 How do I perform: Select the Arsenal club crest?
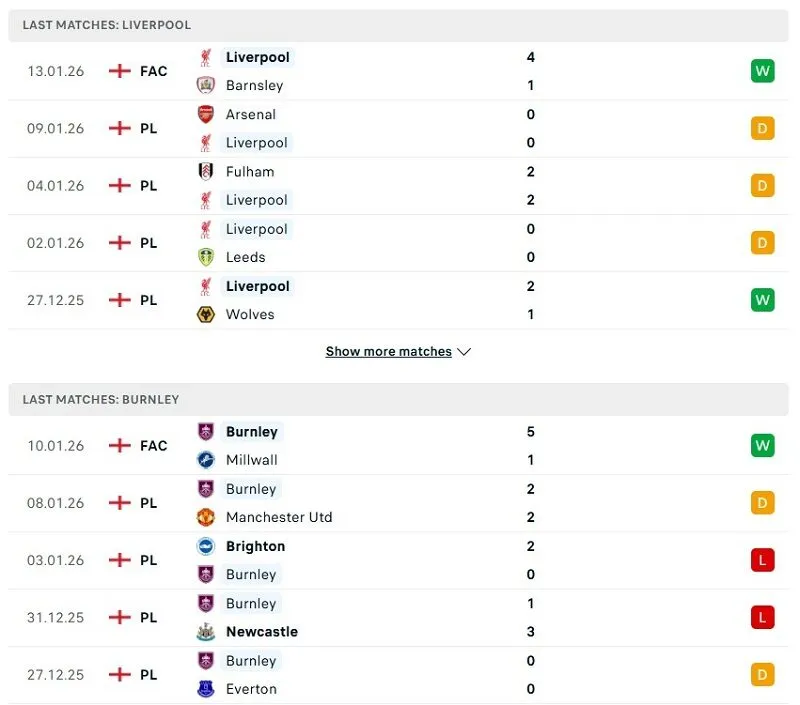206,114
